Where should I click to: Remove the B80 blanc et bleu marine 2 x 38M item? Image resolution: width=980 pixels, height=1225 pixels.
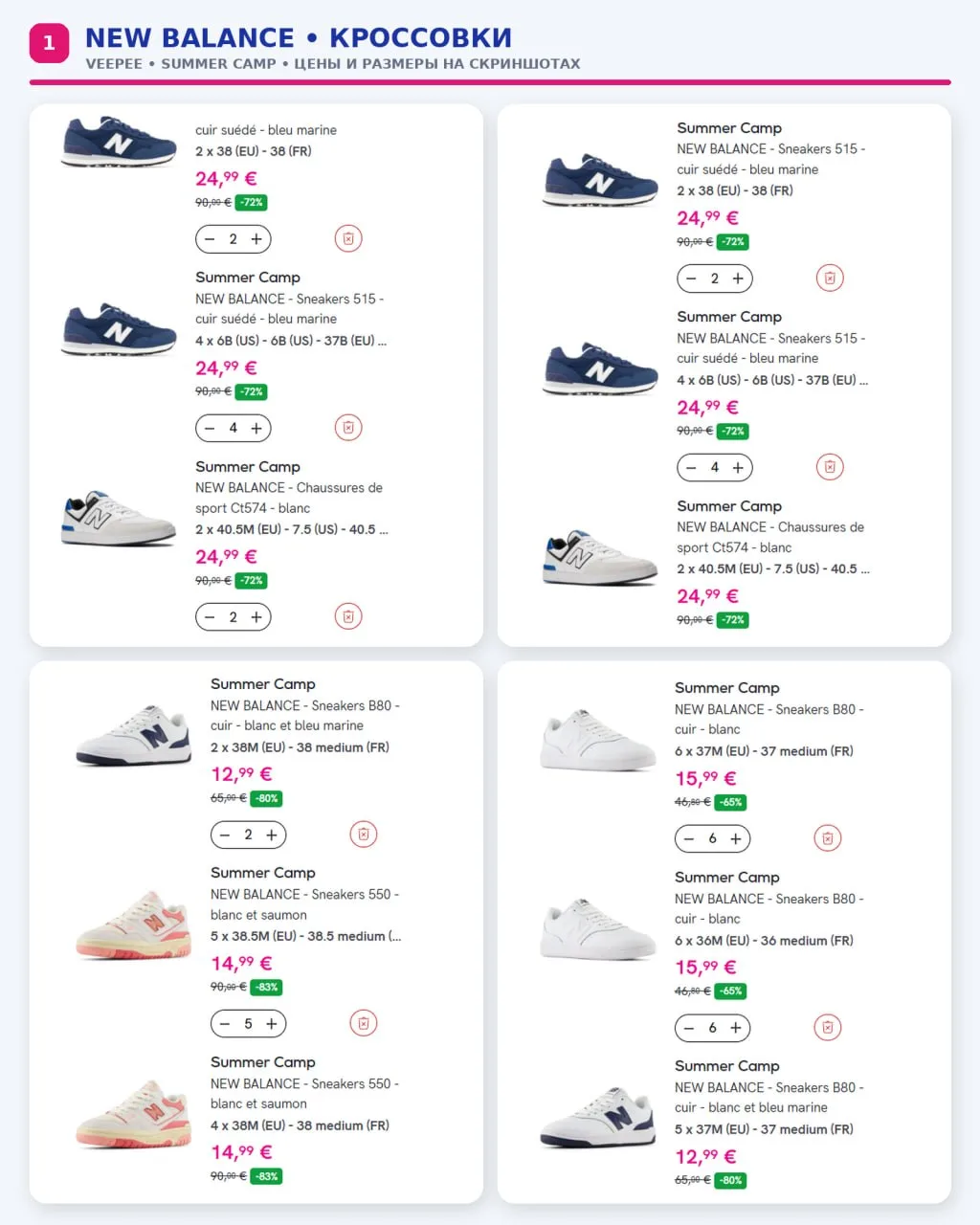click(x=364, y=835)
